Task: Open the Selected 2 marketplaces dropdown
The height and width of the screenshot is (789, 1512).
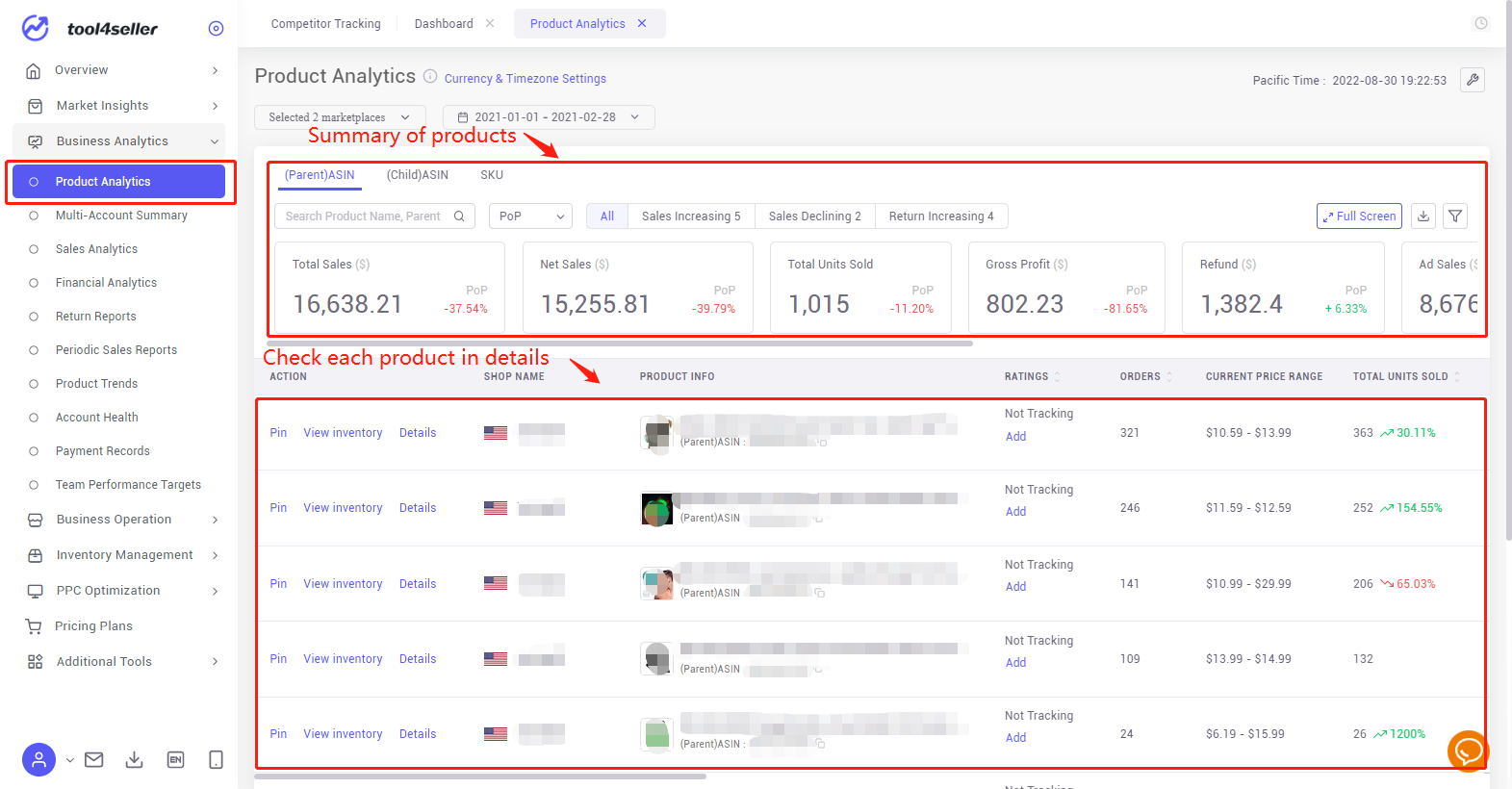Action: pos(340,117)
